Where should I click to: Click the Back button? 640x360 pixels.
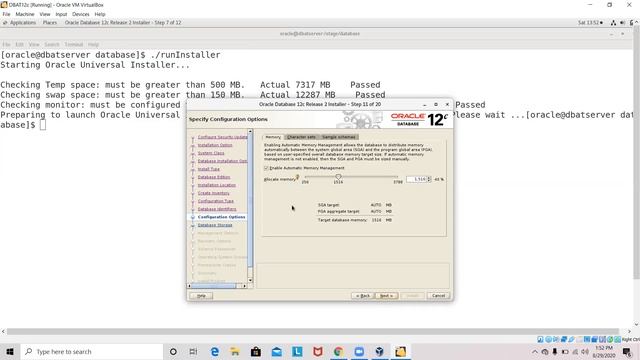tap(362, 296)
